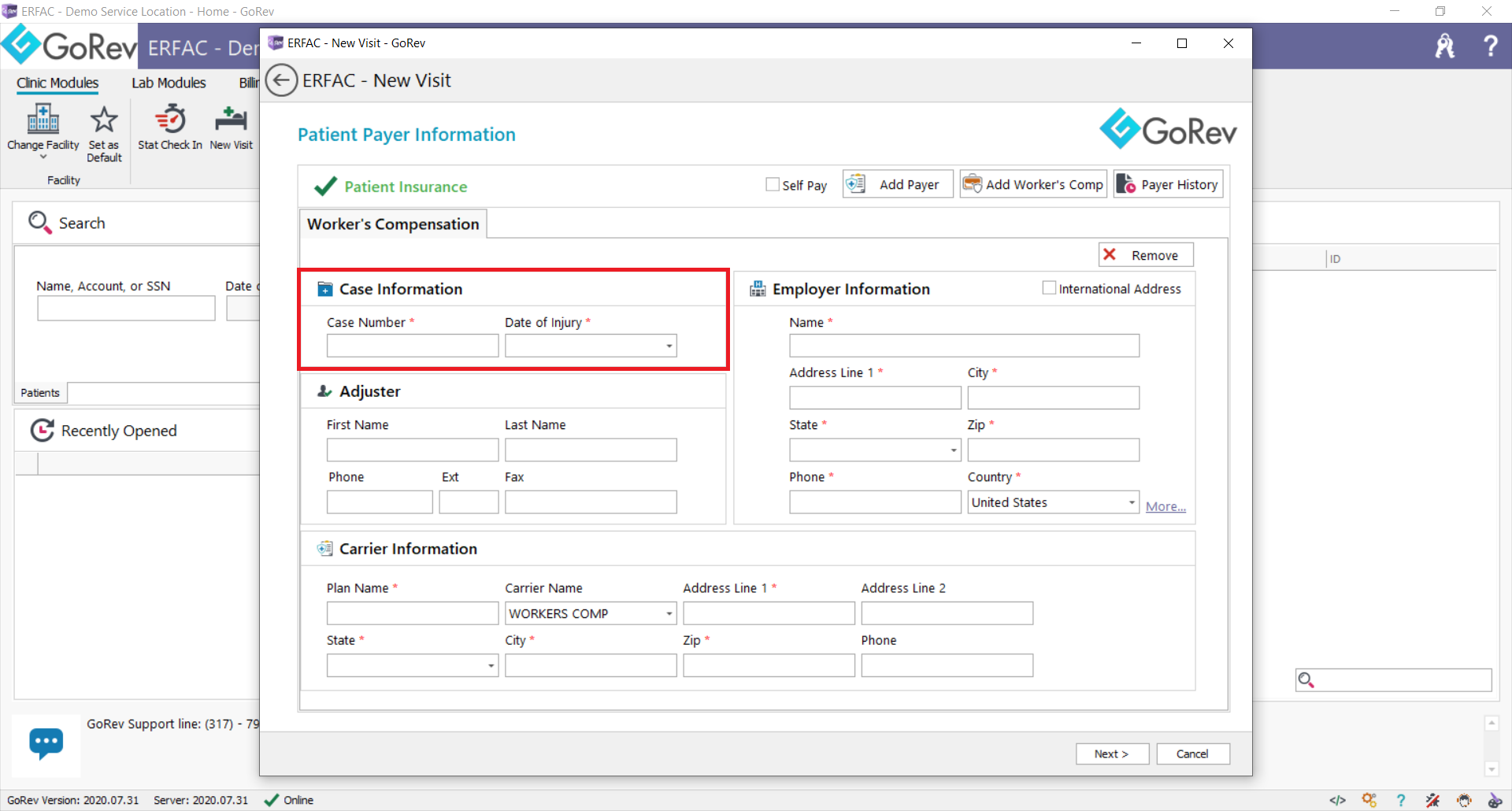Image resolution: width=1512 pixels, height=811 pixels.
Task: Click the user keys icon in header
Action: [x=1445, y=46]
